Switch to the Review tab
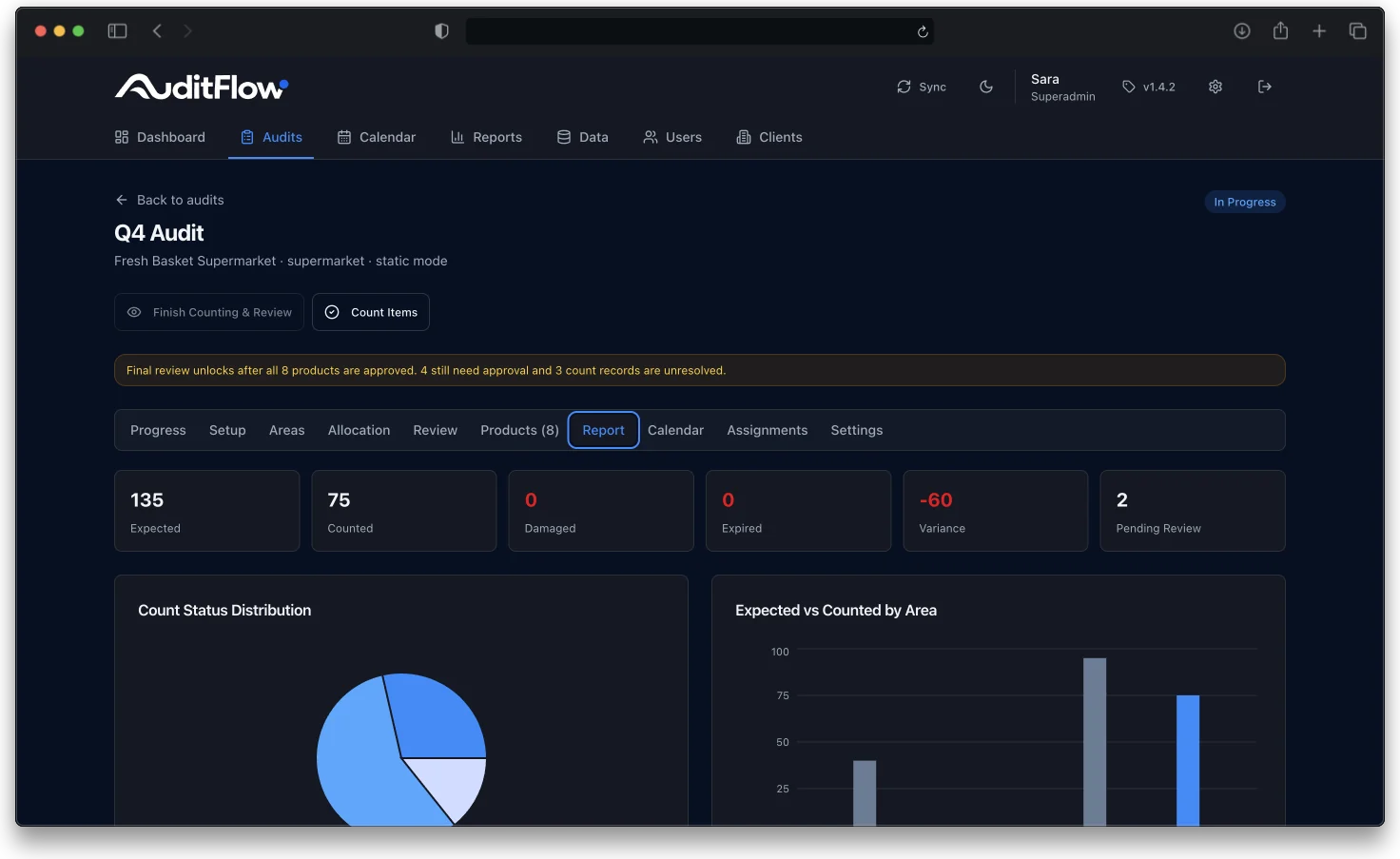1400x859 pixels. [x=435, y=430]
